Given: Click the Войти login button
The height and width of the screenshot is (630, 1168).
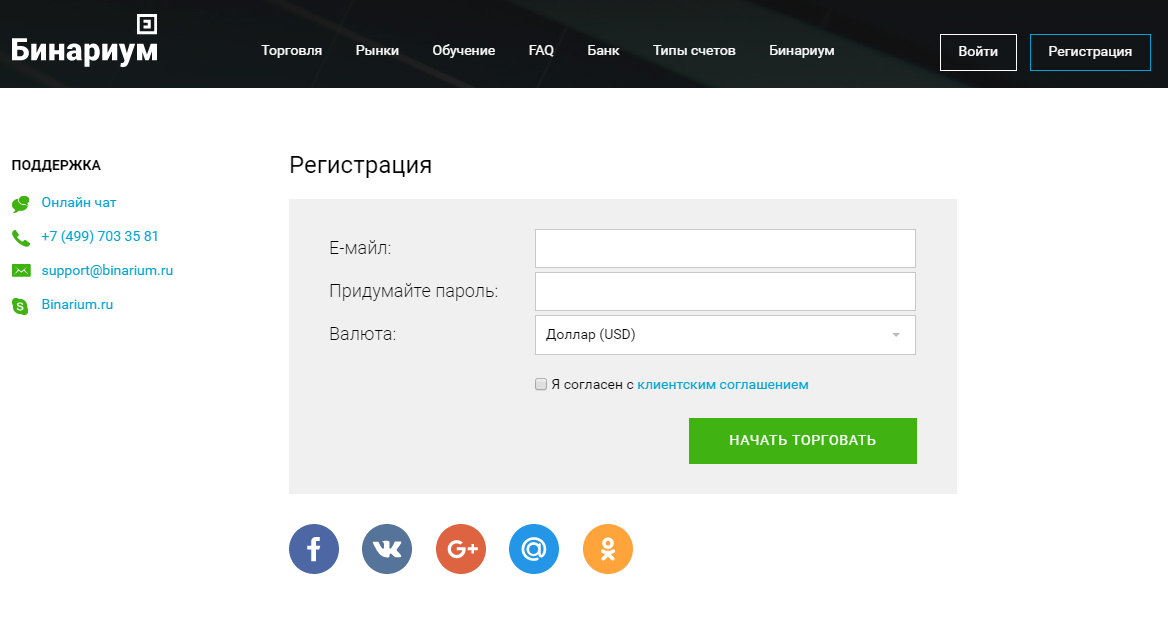Looking at the screenshot, I should [978, 52].
